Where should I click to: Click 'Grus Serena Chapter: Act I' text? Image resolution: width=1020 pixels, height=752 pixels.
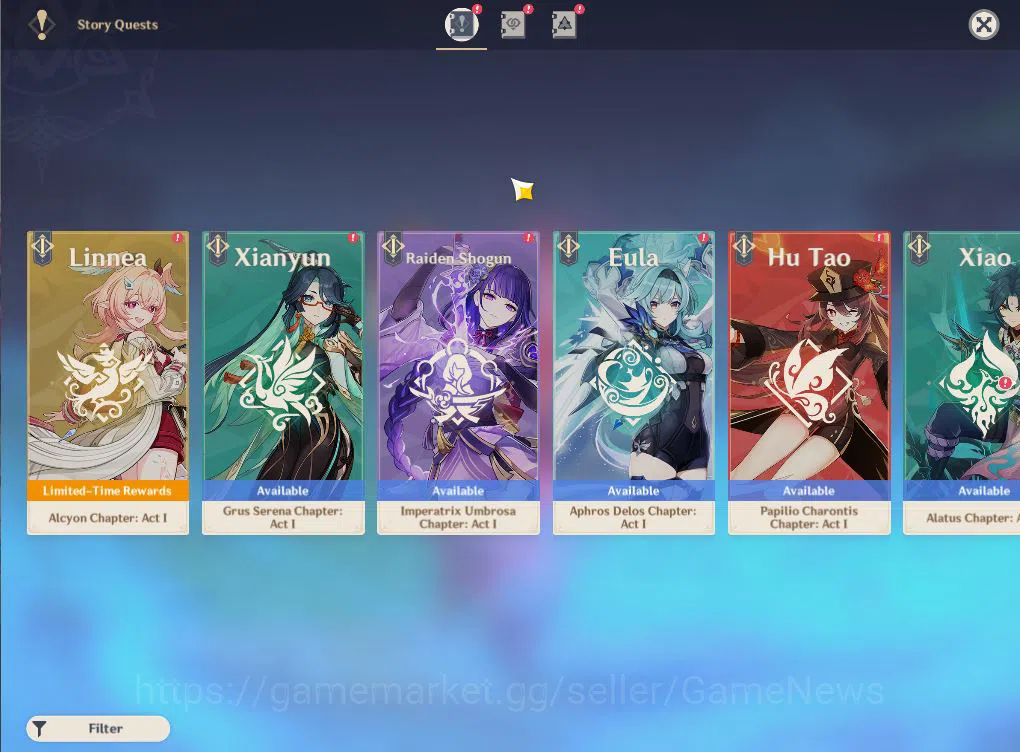click(283, 517)
